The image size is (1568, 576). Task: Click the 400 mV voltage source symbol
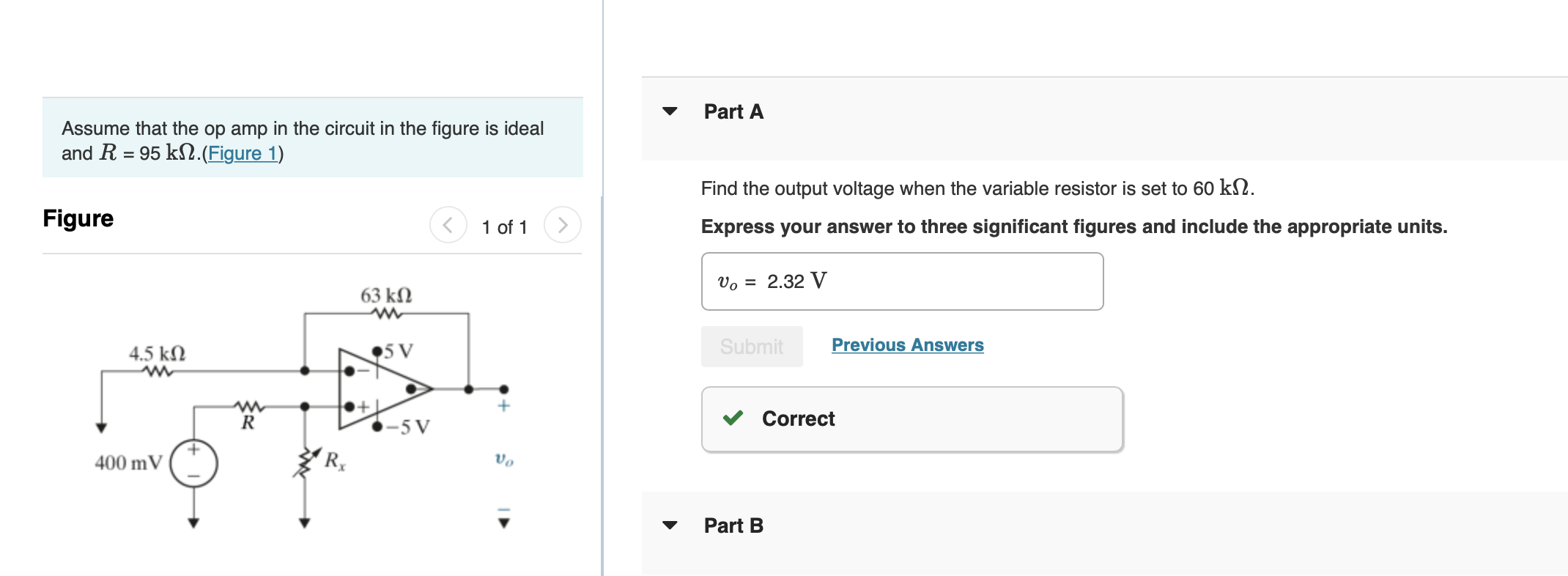(x=193, y=463)
